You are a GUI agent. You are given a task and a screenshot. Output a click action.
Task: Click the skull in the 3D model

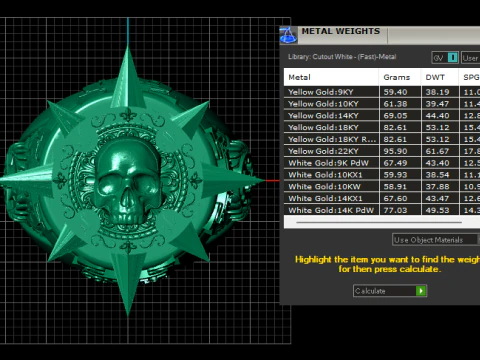[x=128, y=182]
